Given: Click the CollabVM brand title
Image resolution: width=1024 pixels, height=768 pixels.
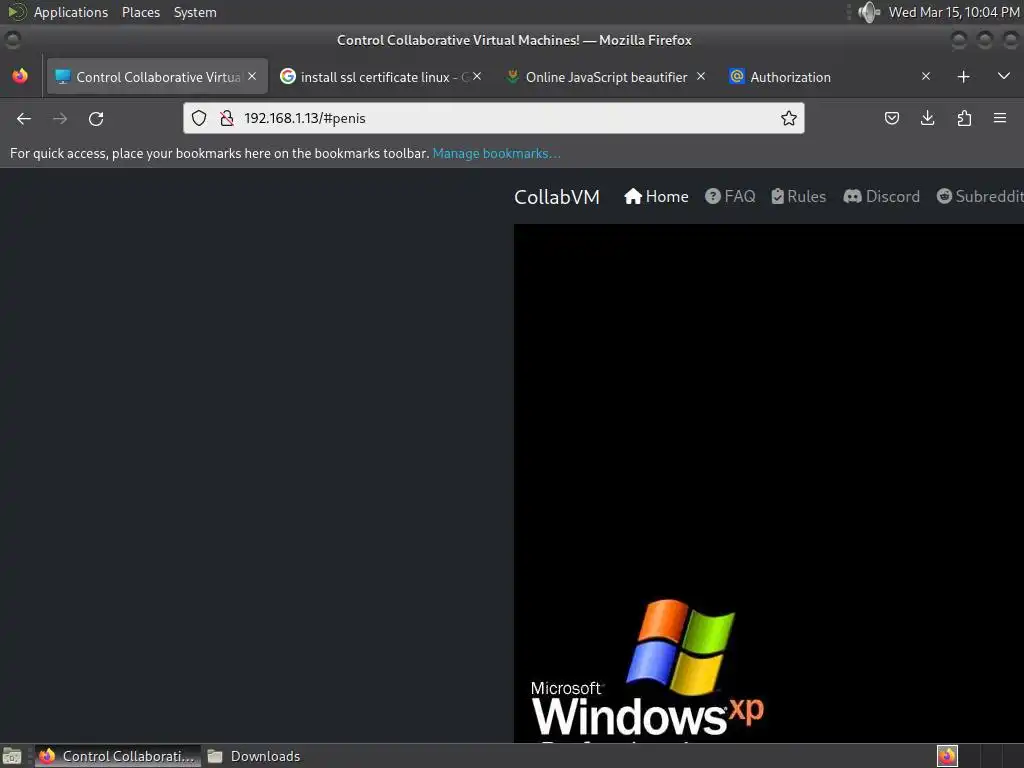Looking at the screenshot, I should (x=556, y=197).
